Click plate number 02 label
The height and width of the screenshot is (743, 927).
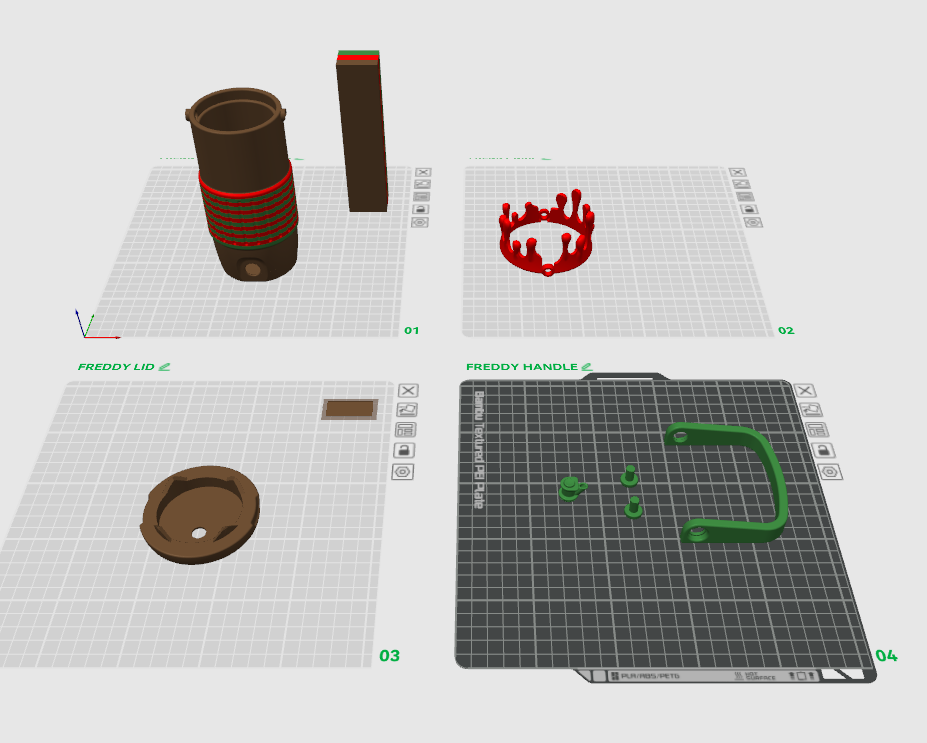pyautogui.click(x=786, y=330)
